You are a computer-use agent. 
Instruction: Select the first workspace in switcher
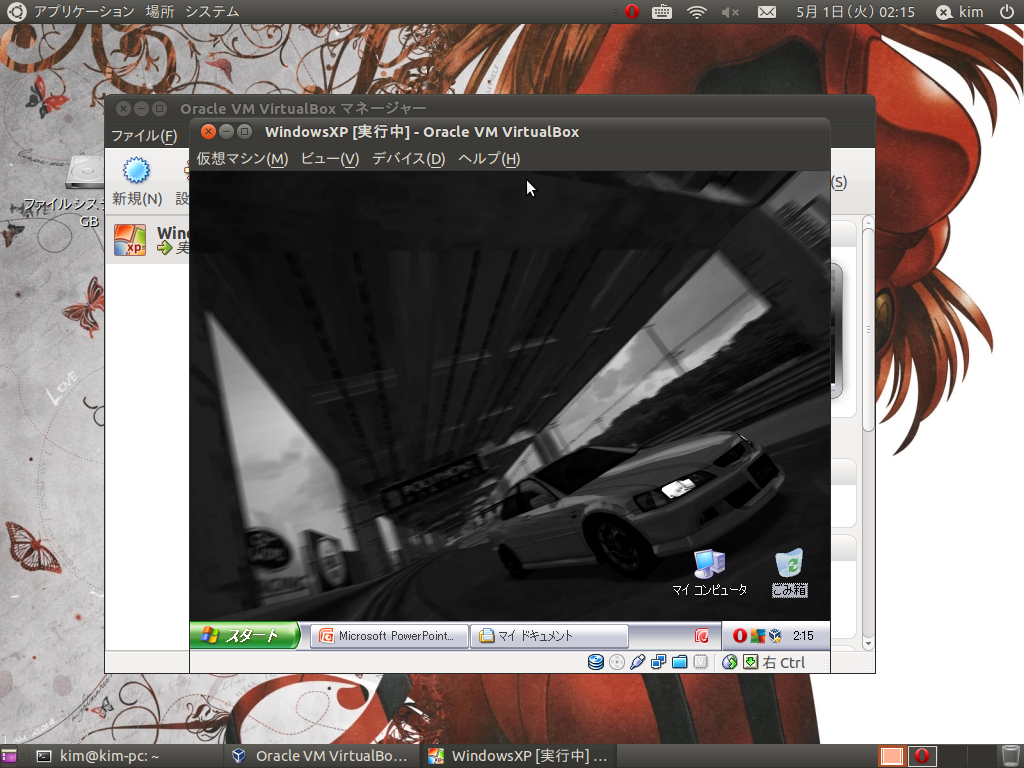tap(892, 756)
